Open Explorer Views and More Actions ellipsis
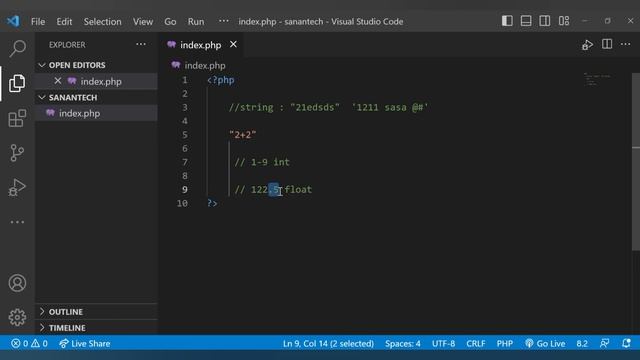The height and width of the screenshot is (360, 640). [141, 44]
